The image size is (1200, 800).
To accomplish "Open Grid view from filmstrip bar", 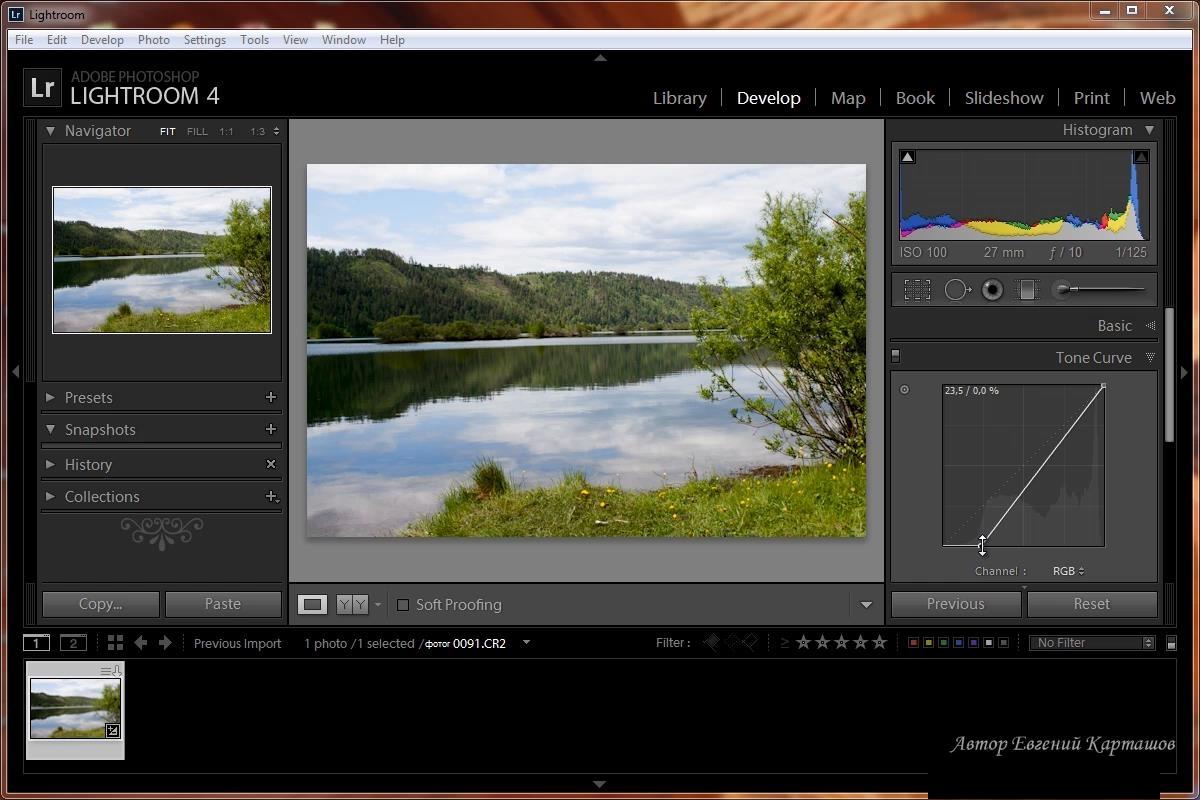I will [x=115, y=643].
